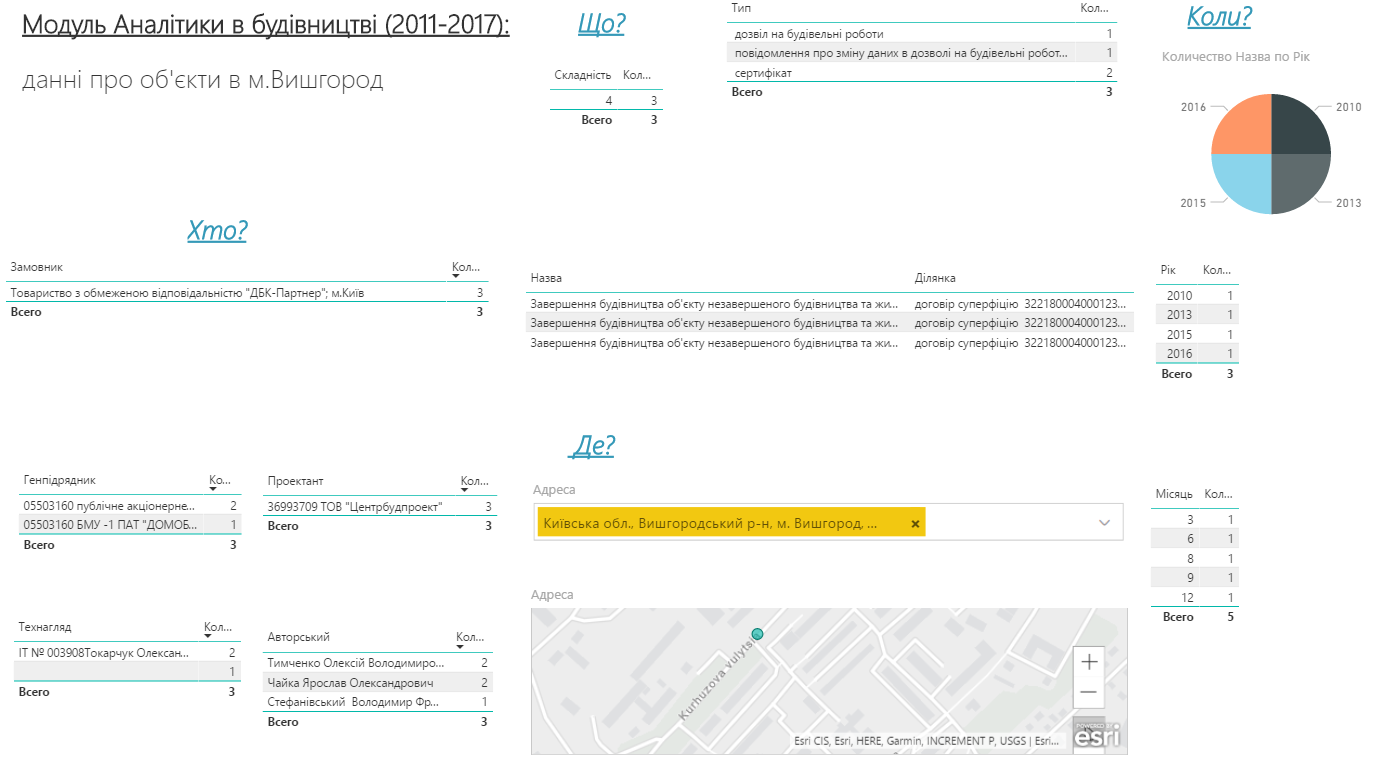The width and height of the screenshot is (1383, 767).
Task: Click the Проектант column header
Action: [x=296, y=481]
